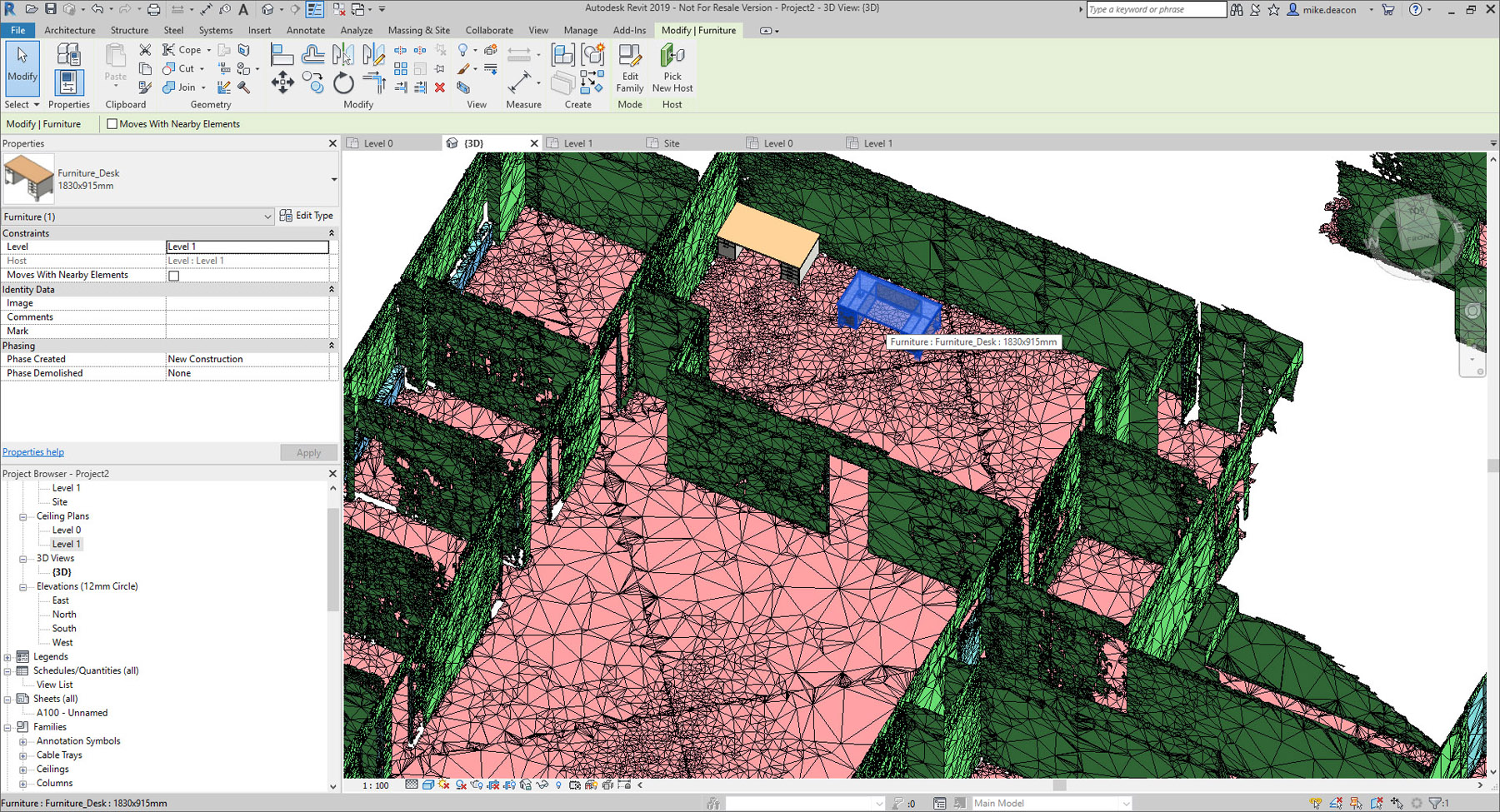Image resolution: width=1500 pixels, height=812 pixels.
Task: Choose Mirror - Pick Axis tool
Action: coord(342,55)
